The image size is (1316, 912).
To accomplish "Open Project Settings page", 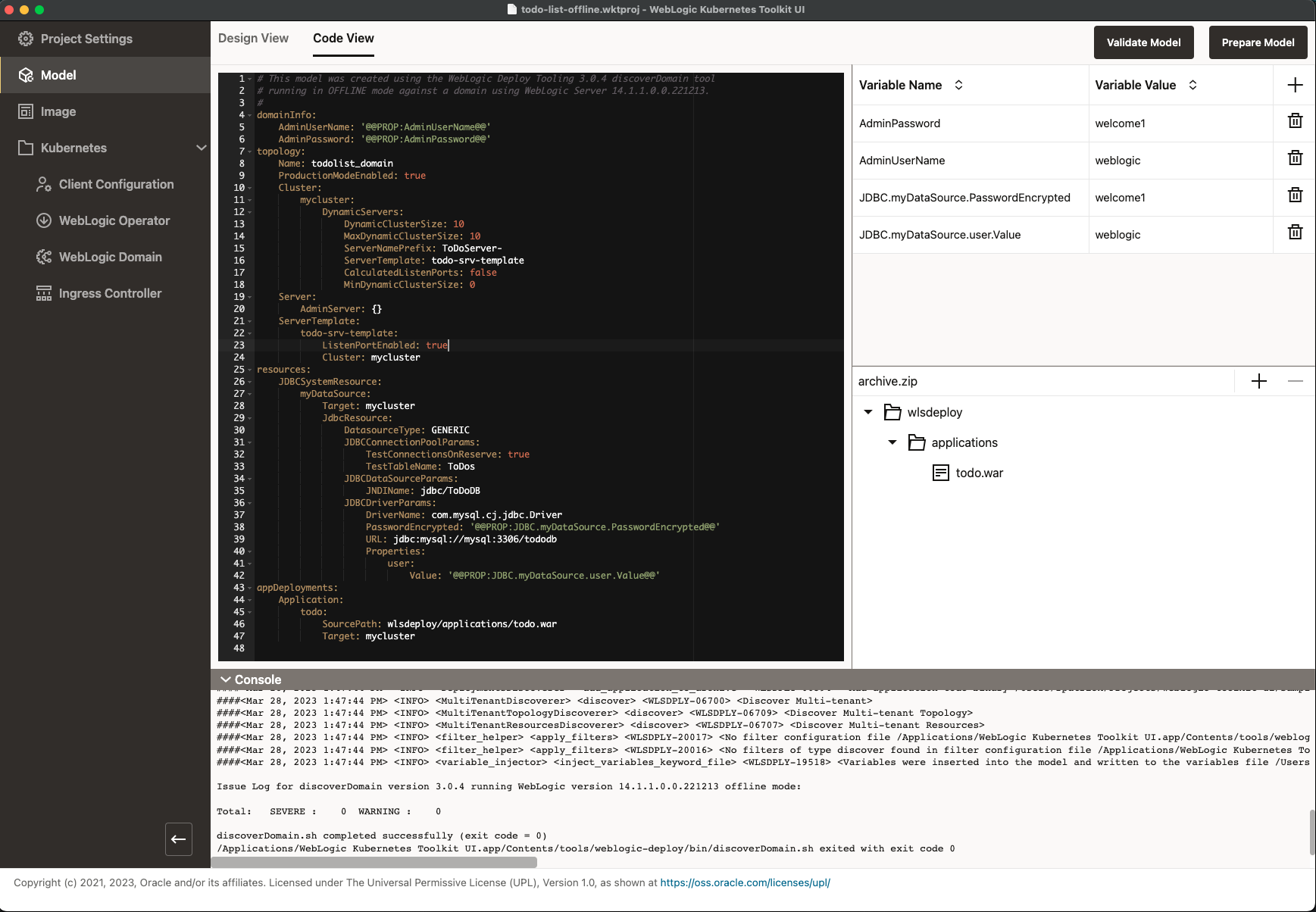I will (x=105, y=39).
